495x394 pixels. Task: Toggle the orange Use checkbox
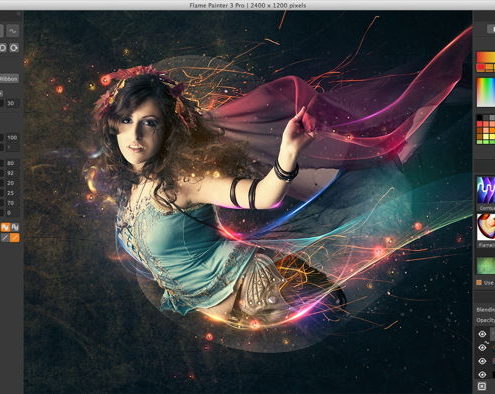click(x=479, y=282)
